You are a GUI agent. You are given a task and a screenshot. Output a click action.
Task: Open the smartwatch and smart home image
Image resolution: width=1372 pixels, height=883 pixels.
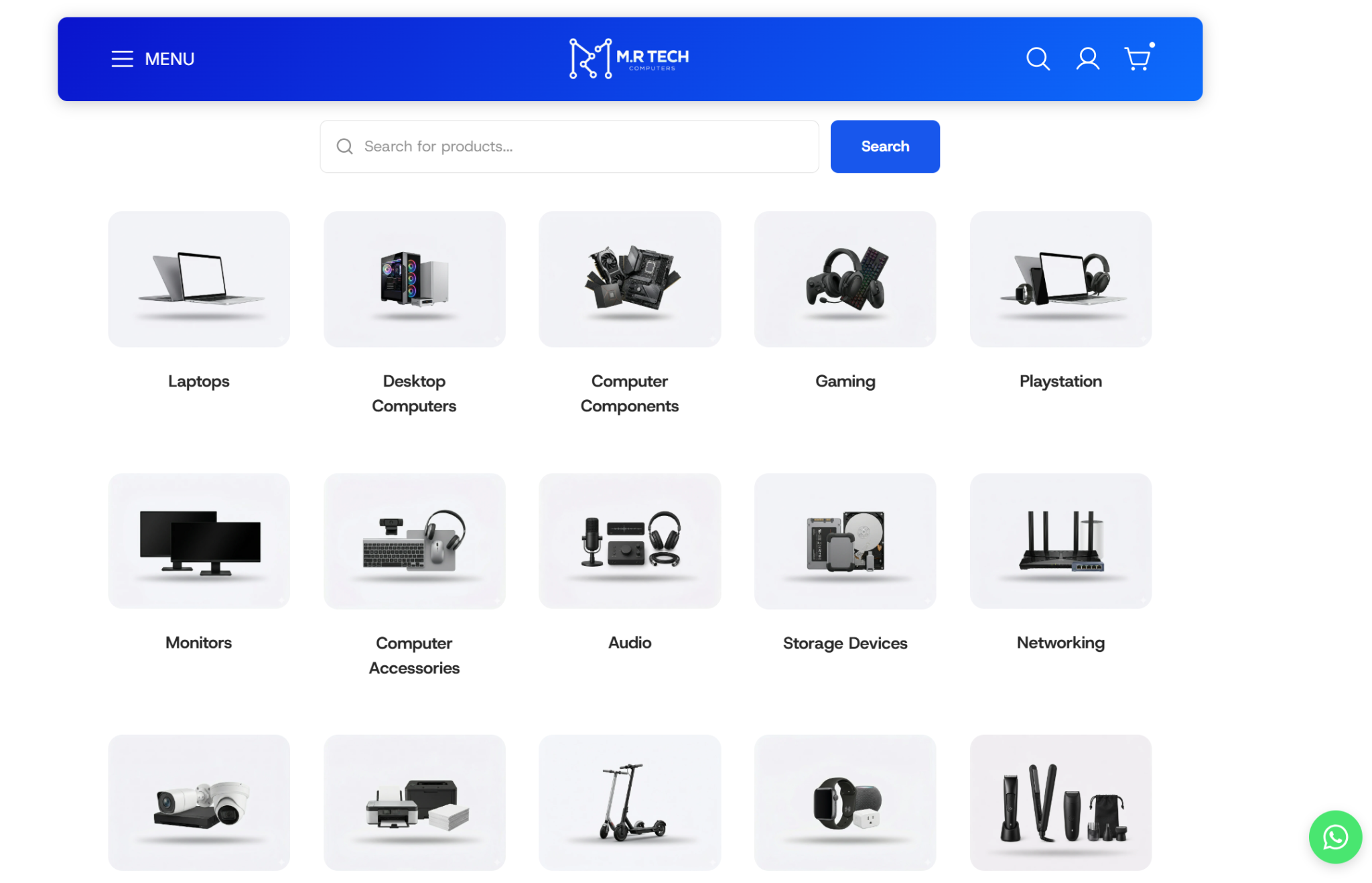click(845, 803)
